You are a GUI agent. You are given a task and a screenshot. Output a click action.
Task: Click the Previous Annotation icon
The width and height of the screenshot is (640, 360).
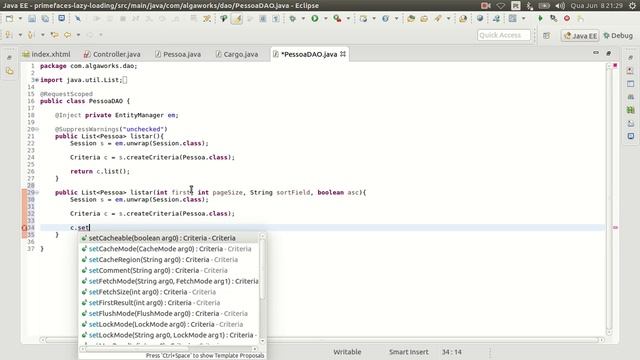coord(31,35)
